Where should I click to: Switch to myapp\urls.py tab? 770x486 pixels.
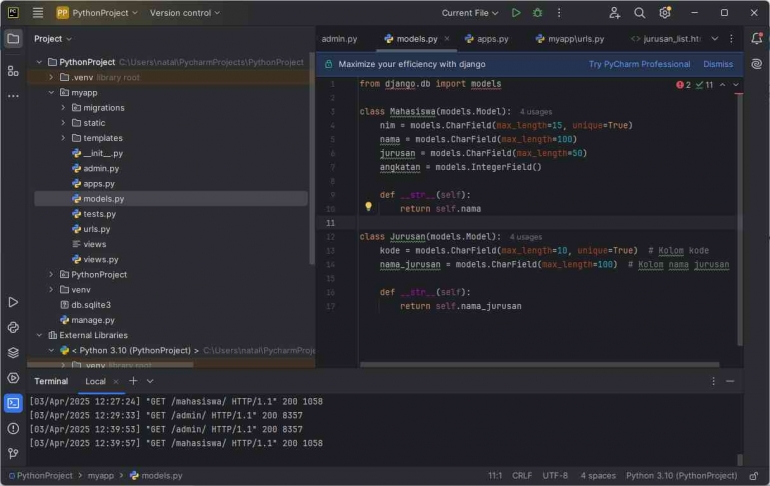pos(570,39)
